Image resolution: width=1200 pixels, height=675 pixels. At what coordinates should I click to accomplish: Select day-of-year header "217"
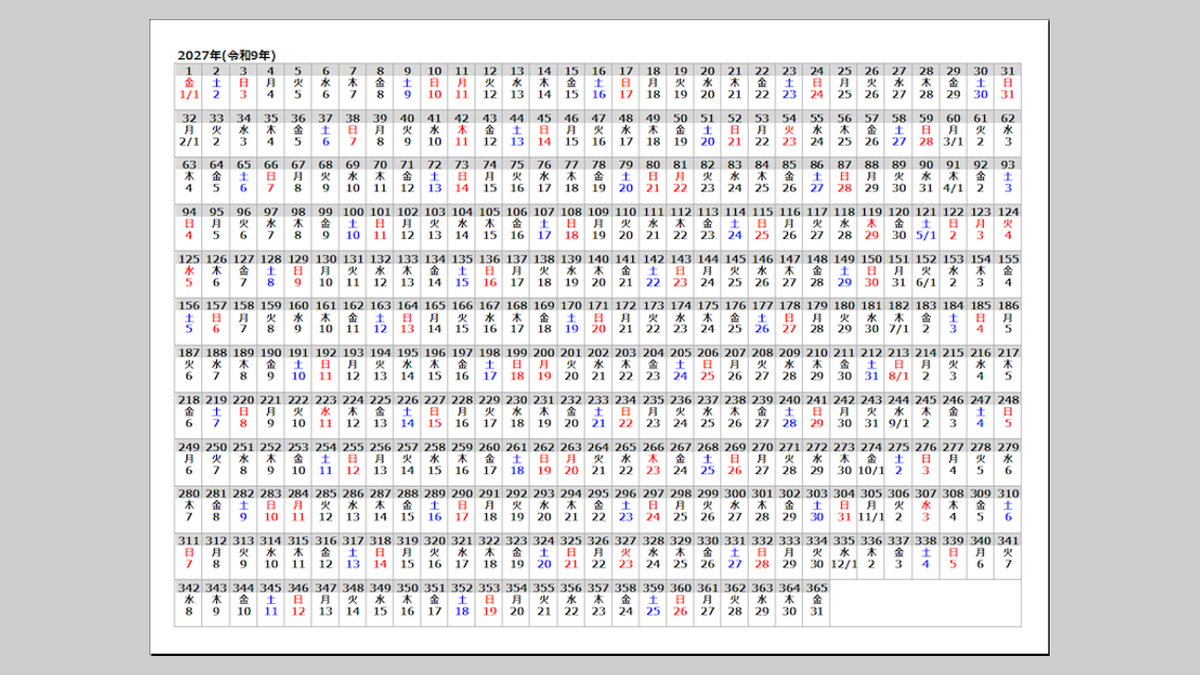click(x=1008, y=353)
